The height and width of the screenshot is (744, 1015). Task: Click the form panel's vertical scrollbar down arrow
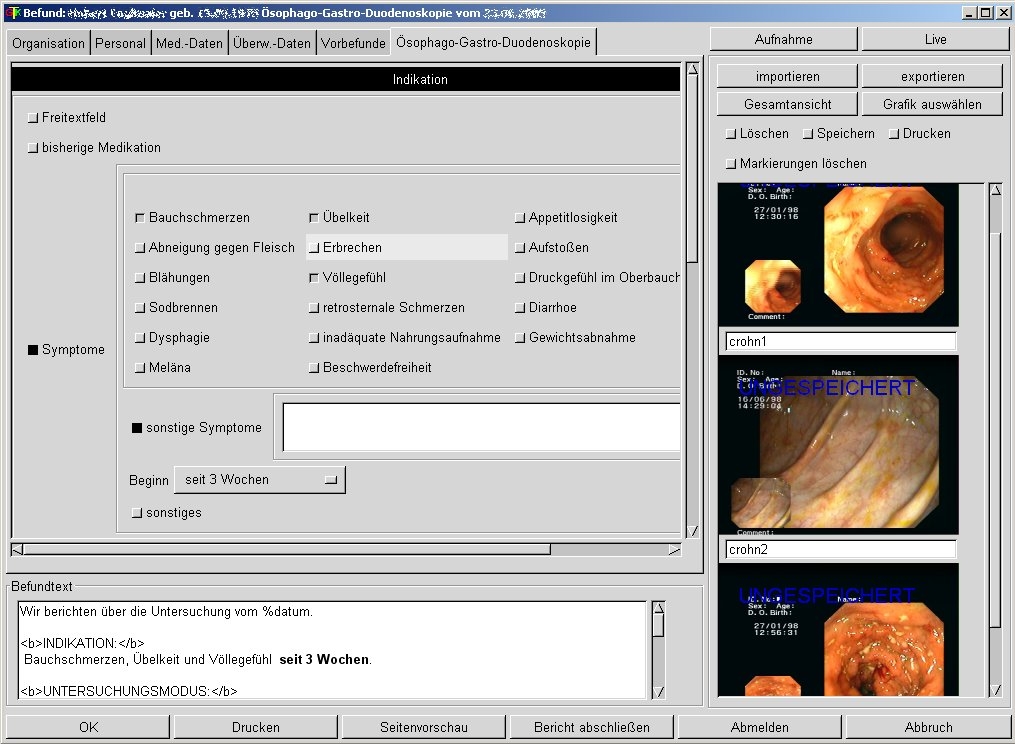692,531
